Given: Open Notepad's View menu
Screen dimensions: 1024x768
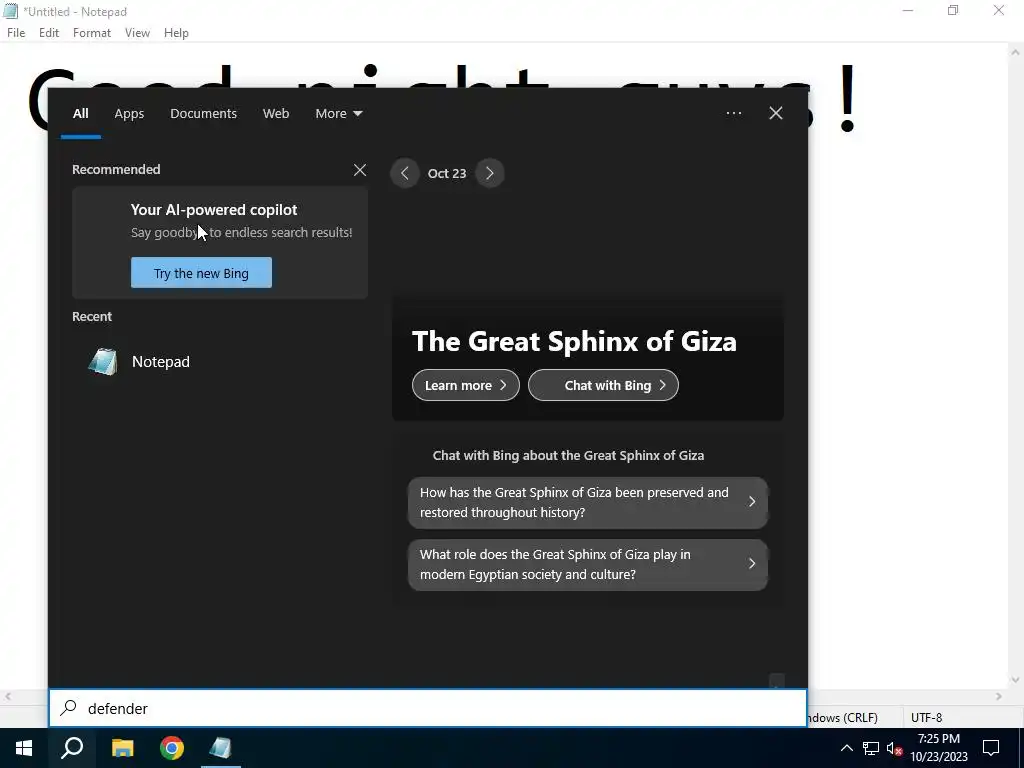Looking at the screenshot, I should tap(137, 33).
